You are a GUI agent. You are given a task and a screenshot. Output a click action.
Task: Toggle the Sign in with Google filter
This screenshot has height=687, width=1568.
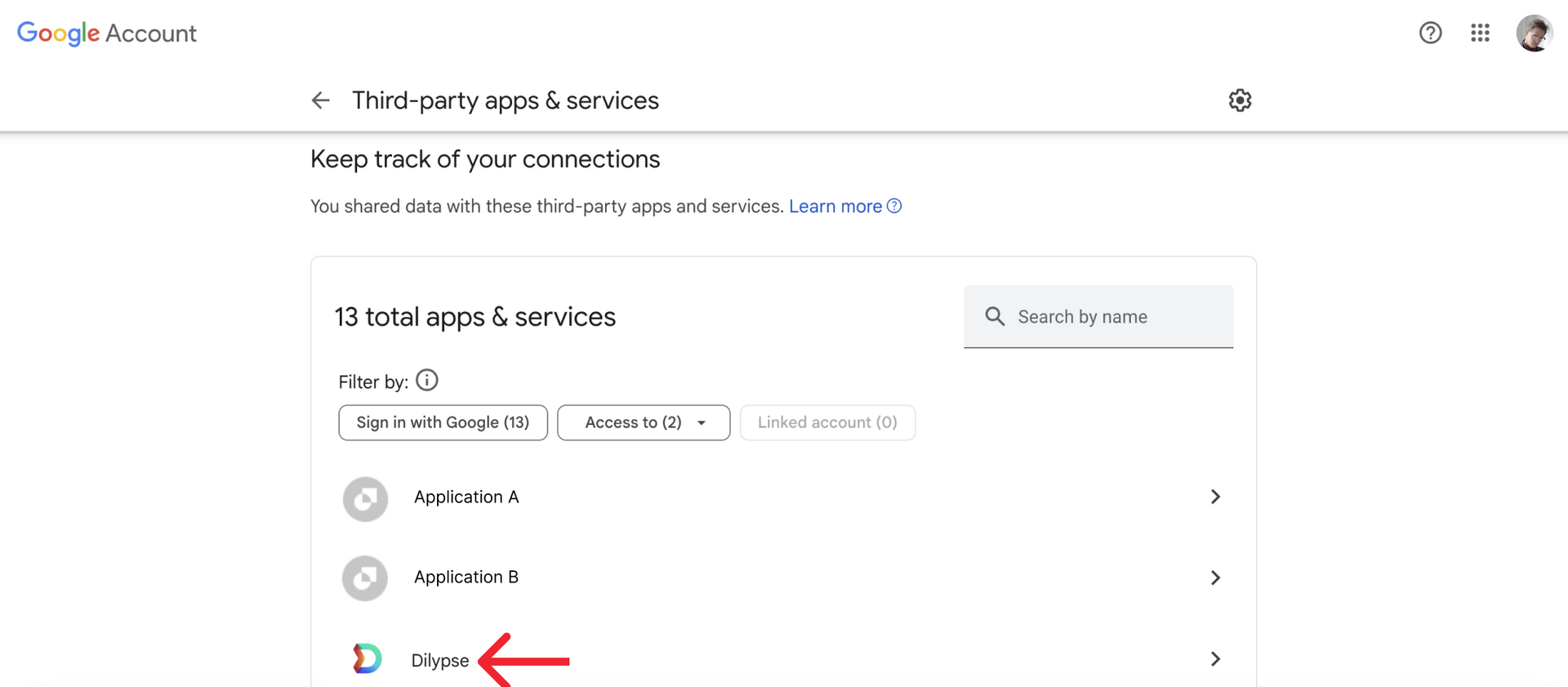point(443,422)
